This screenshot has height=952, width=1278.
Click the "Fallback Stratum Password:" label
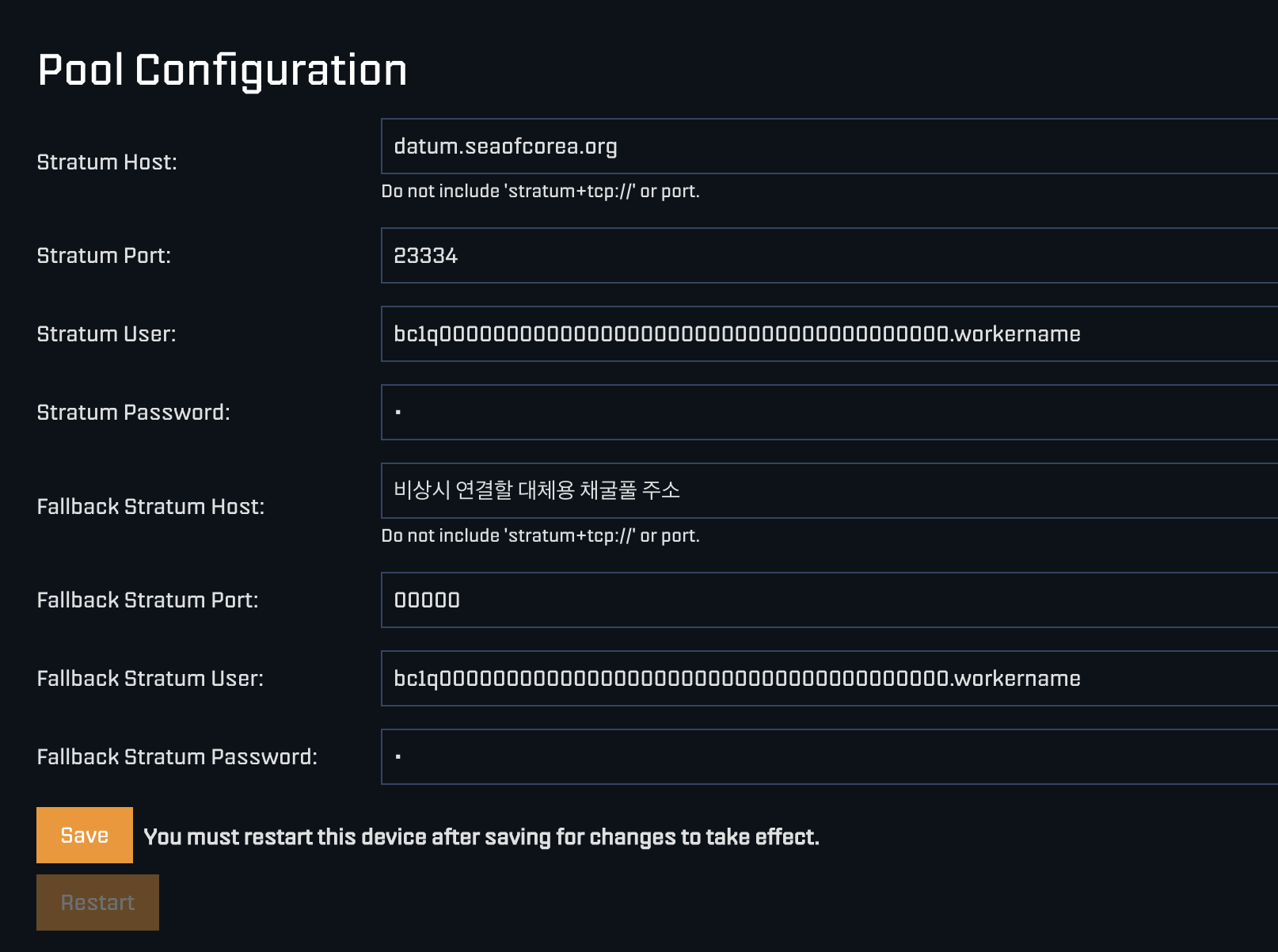pyautogui.click(x=177, y=757)
